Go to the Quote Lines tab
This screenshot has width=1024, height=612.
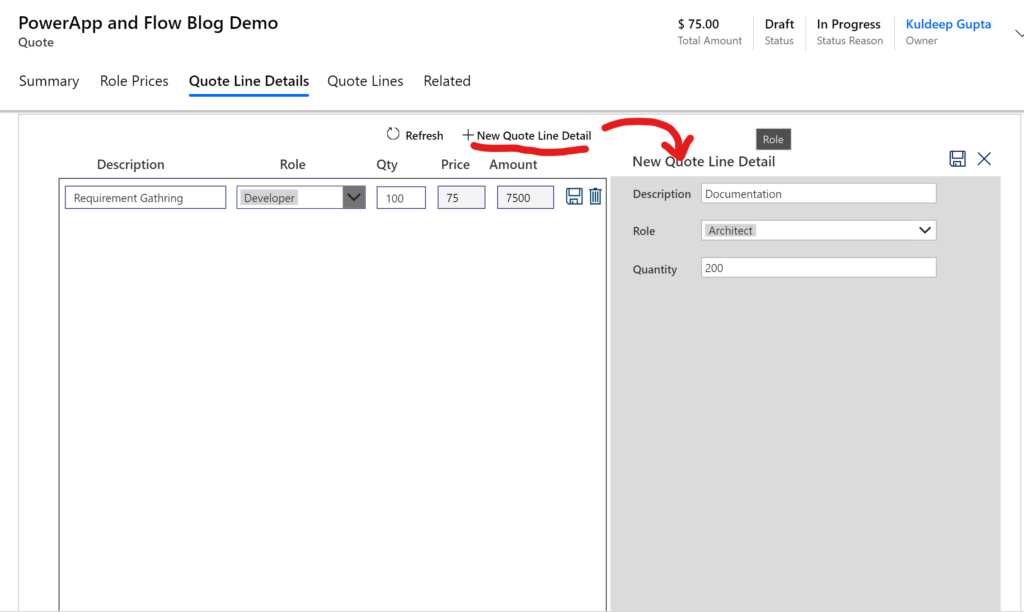365,81
